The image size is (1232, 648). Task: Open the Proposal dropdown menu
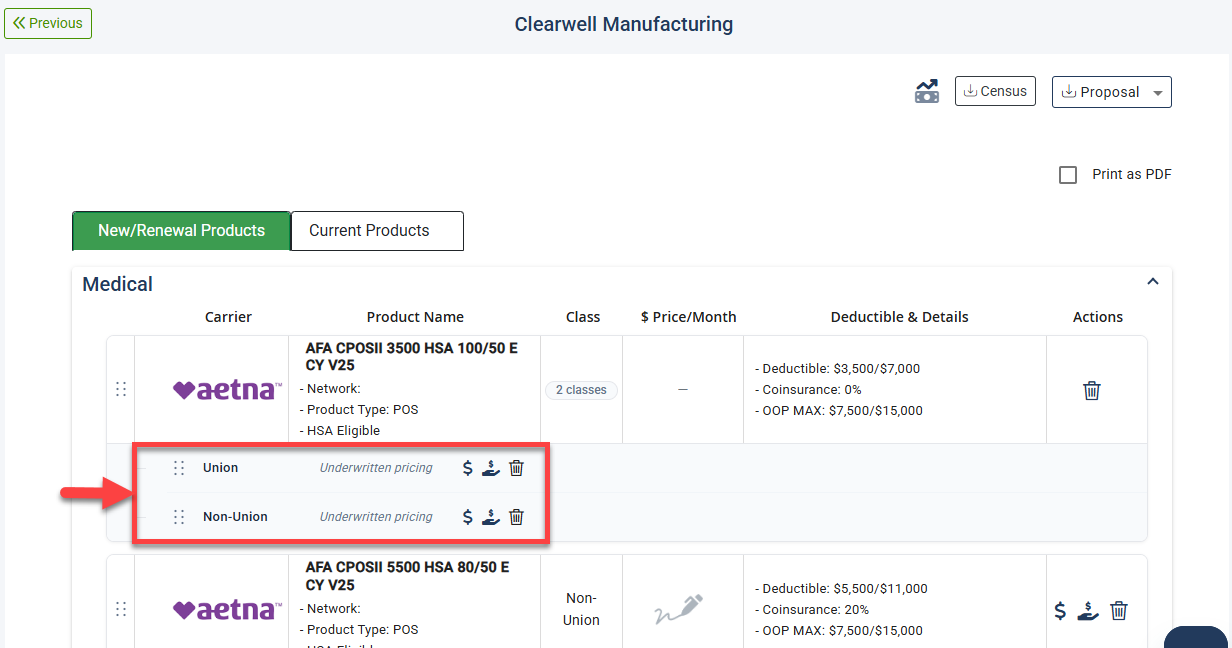tap(1111, 92)
